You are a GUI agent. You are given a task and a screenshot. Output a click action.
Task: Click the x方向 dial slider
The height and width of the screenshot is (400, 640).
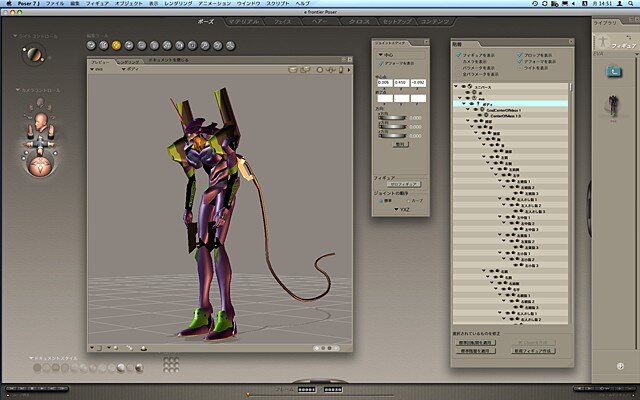392,118
